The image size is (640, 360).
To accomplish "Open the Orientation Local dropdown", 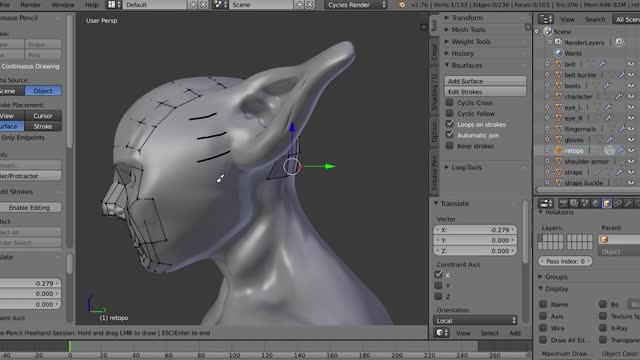I will coord(475,320).
